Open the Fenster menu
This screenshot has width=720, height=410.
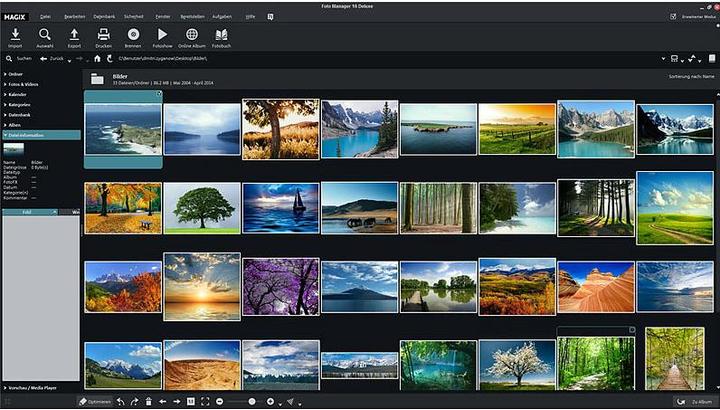coord(163,17)
